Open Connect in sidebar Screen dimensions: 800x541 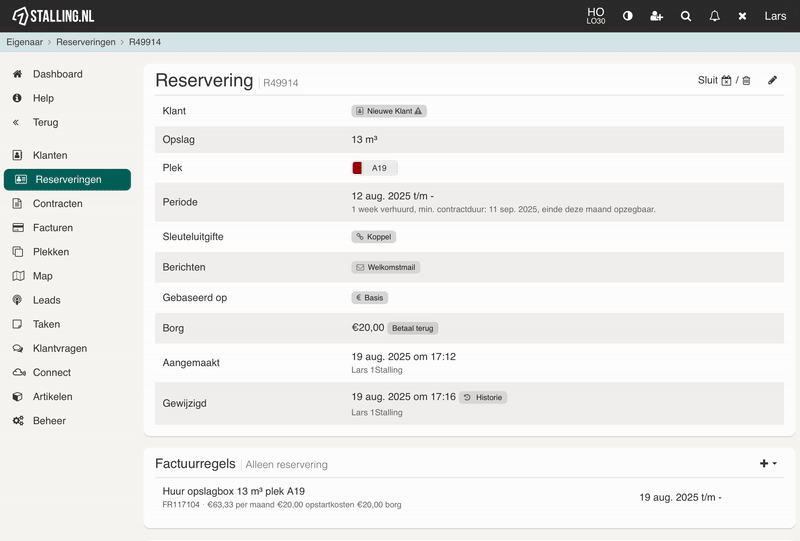pyautogui.click(x=52, y=373)
